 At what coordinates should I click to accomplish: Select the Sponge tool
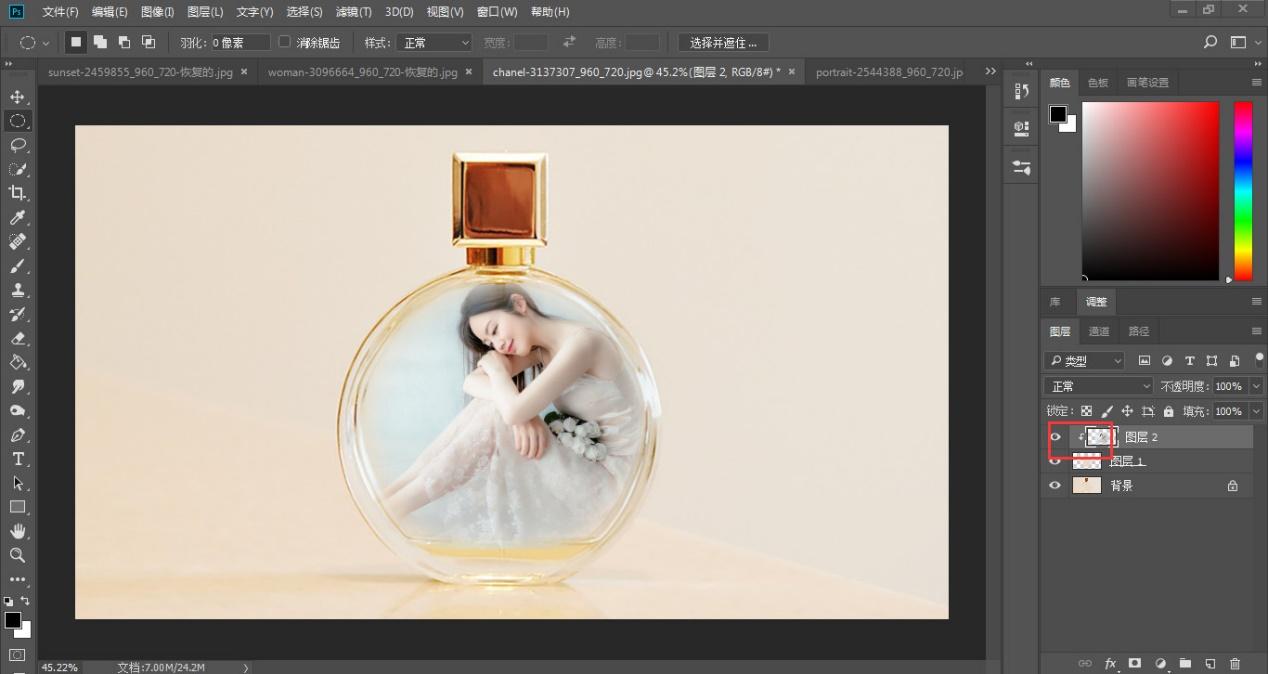coord(17,410)
